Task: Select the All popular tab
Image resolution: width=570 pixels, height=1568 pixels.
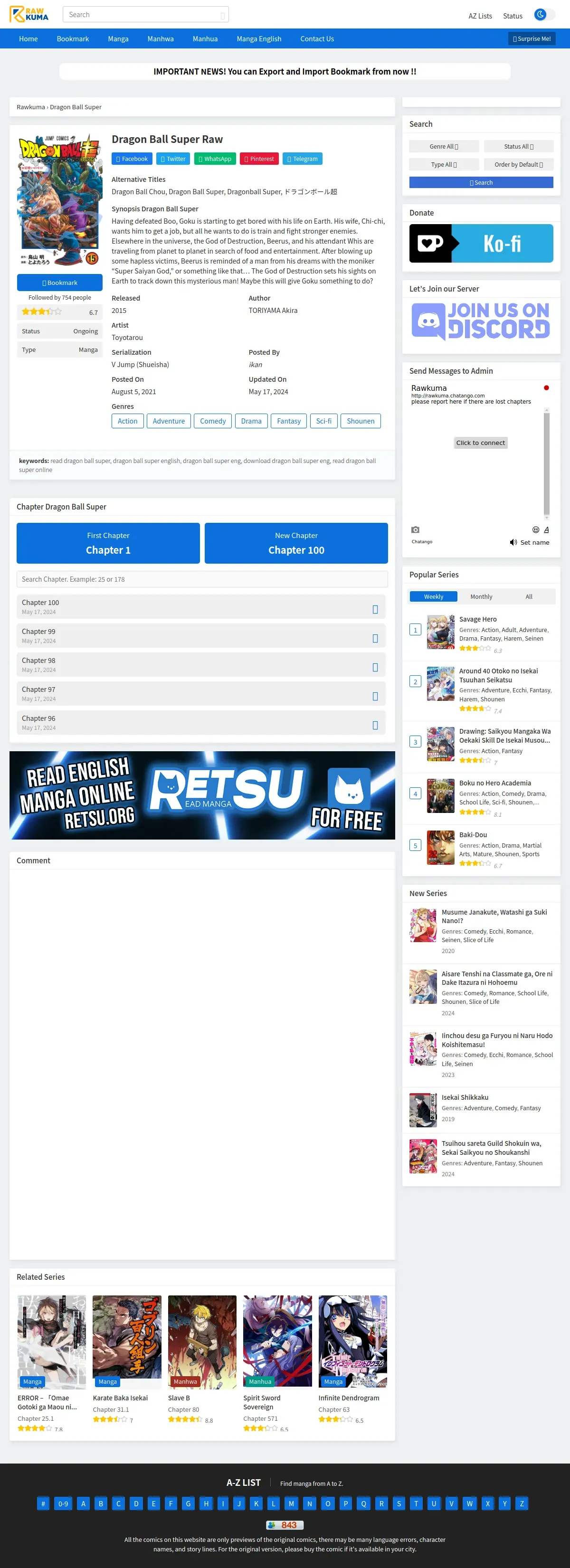Action: tap(529, 596)
